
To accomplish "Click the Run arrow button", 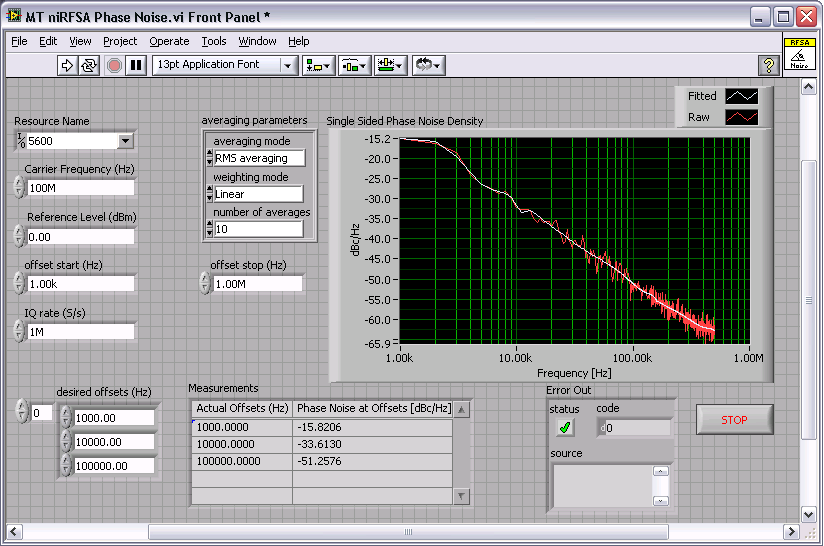I will click(67, 65).
